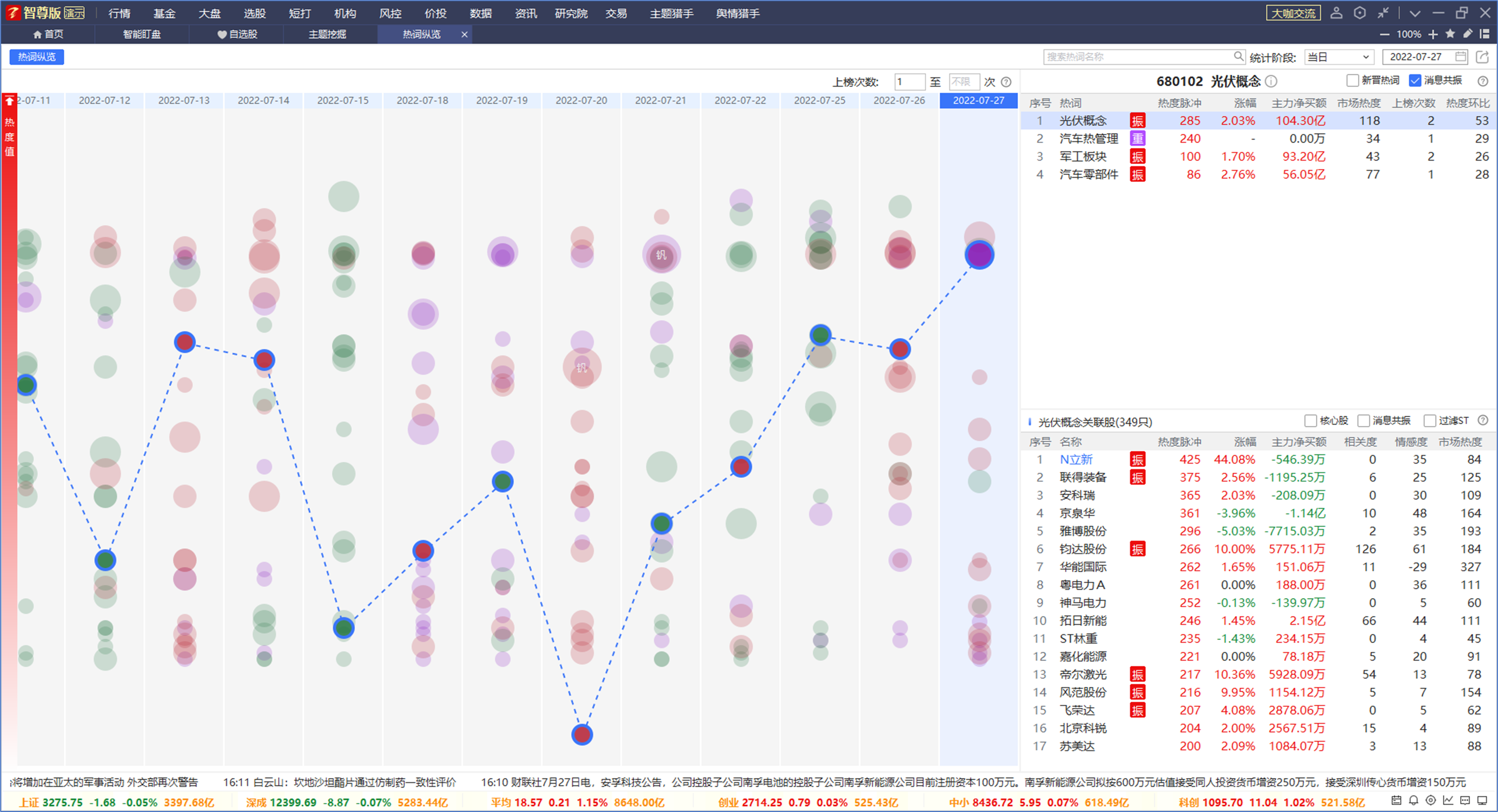This screenshot has width=1498, height=812.
Task: Open the line chart icon in status bar
Action: 1448,801
